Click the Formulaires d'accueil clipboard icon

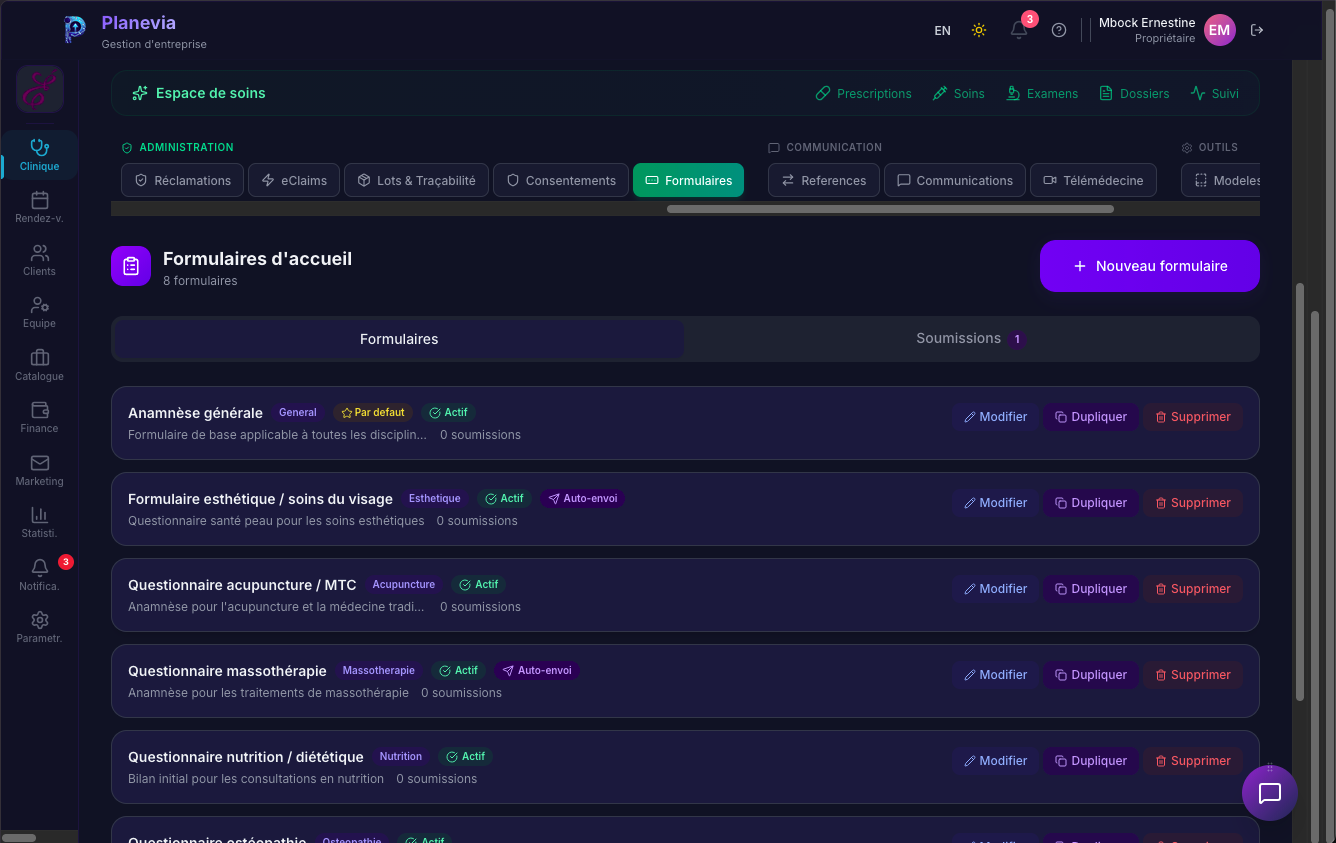tap(131, 266)
